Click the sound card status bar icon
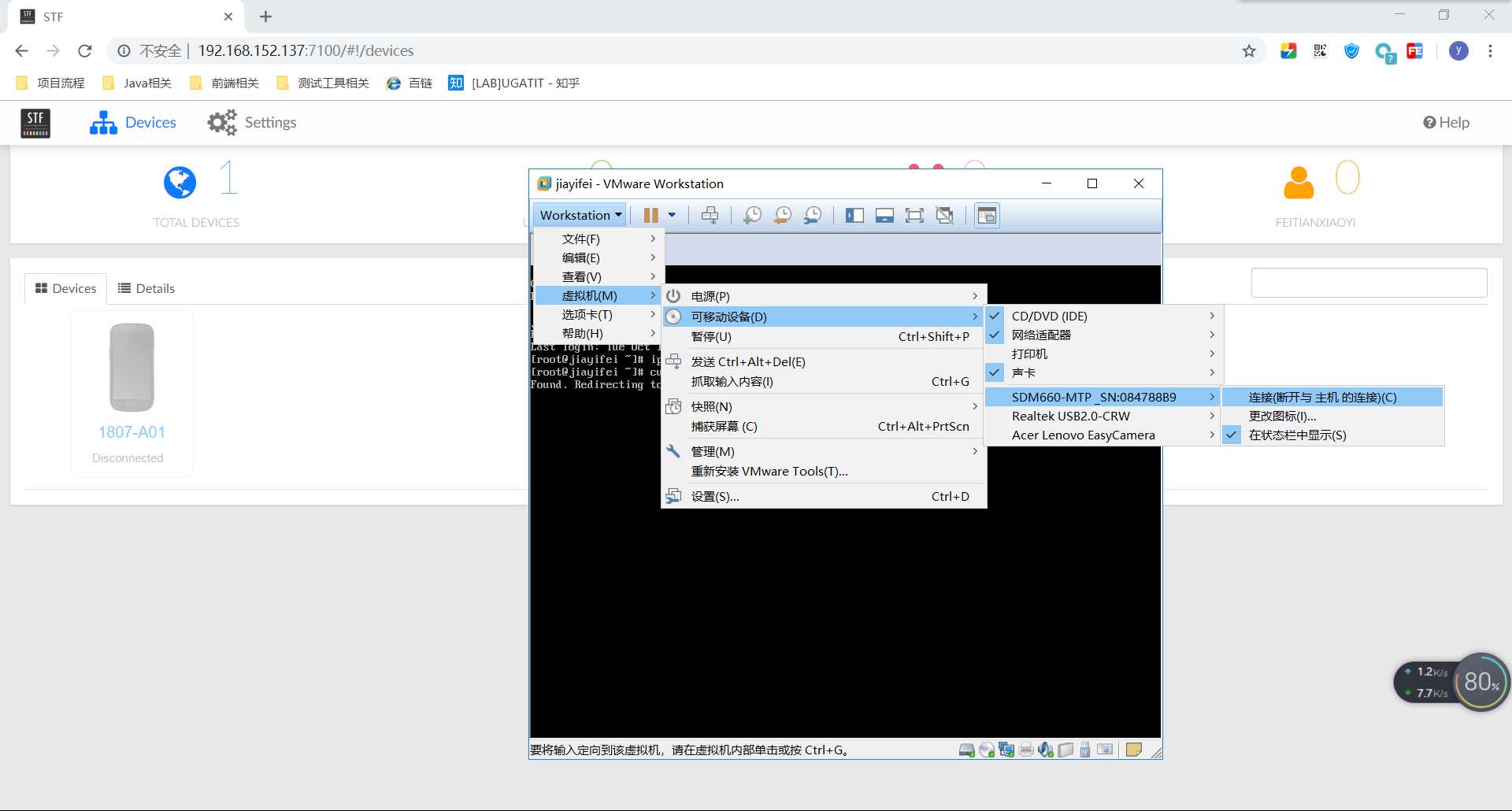This screenshot has width=1512, height=811. (1046, 750)
